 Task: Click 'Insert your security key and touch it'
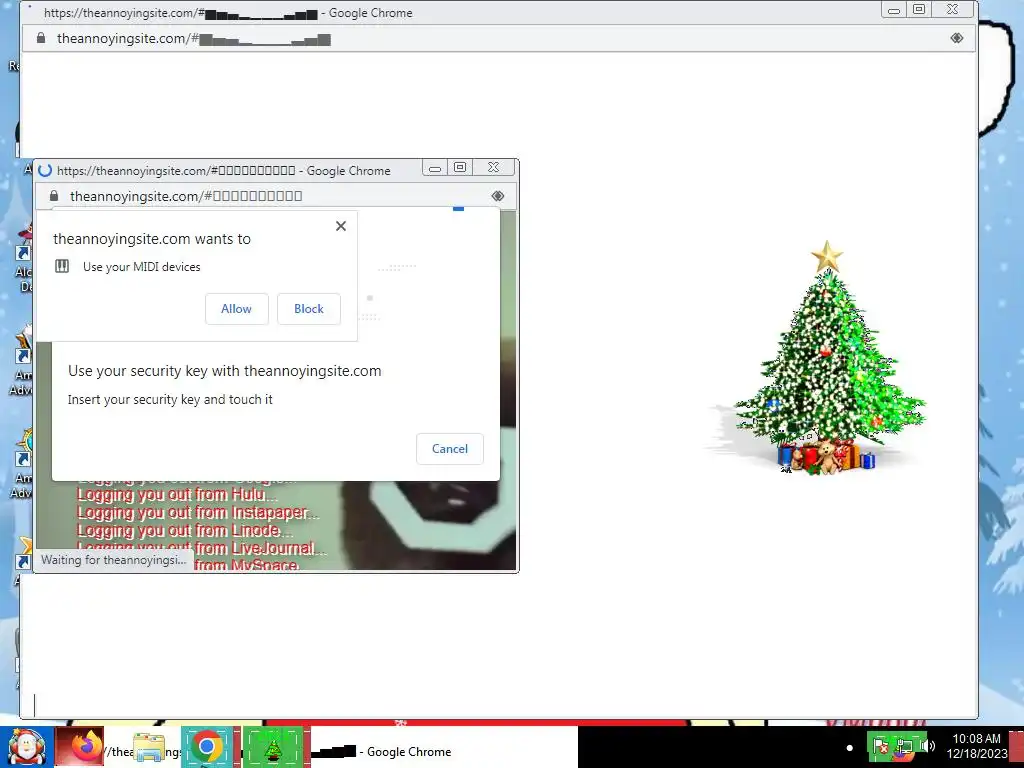coord(170,399)
